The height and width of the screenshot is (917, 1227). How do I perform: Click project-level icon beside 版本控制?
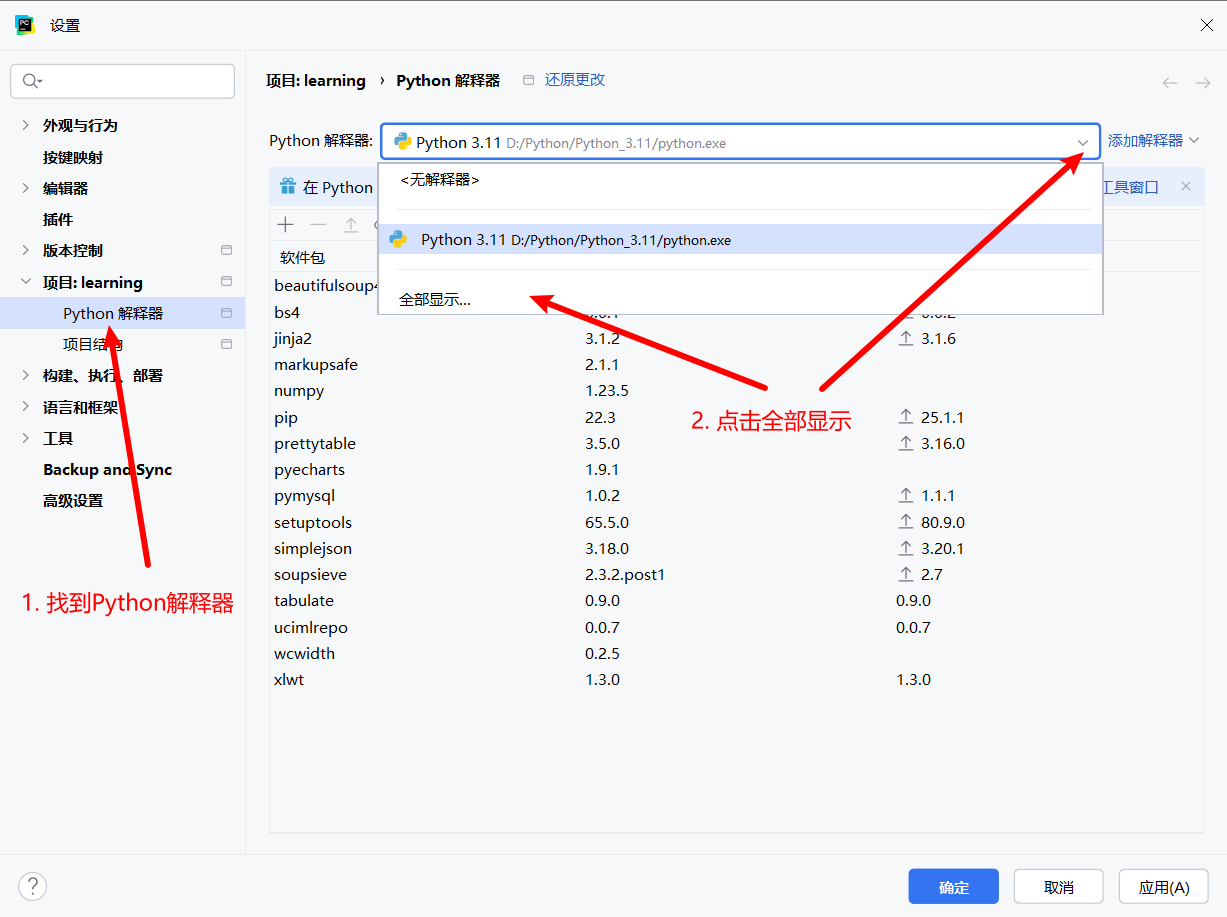click(226, 250)
